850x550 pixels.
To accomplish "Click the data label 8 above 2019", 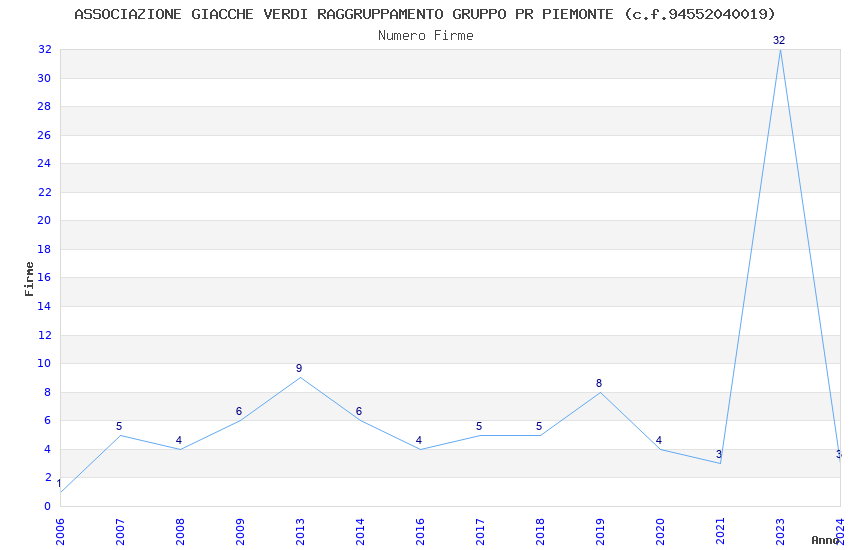I will pos(599,383).
